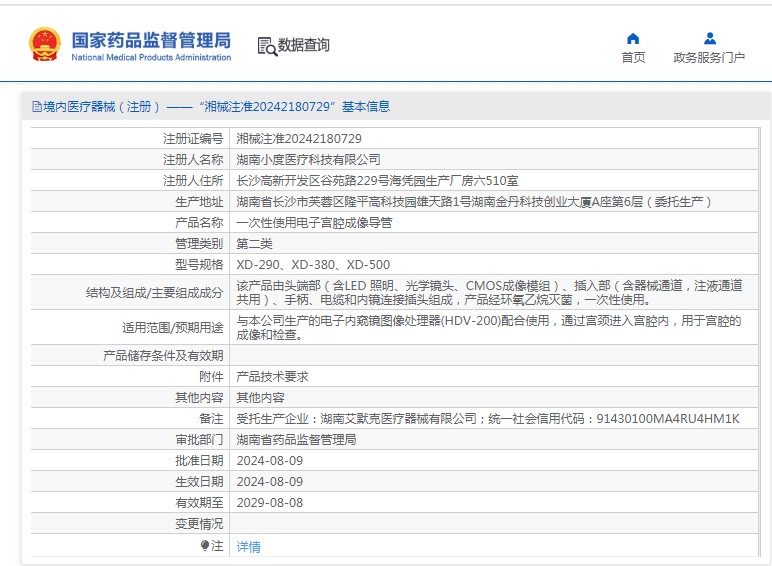Open 政务服务门户 text label
This screenshot has height=566, width=772.
[x=709, y=58]
